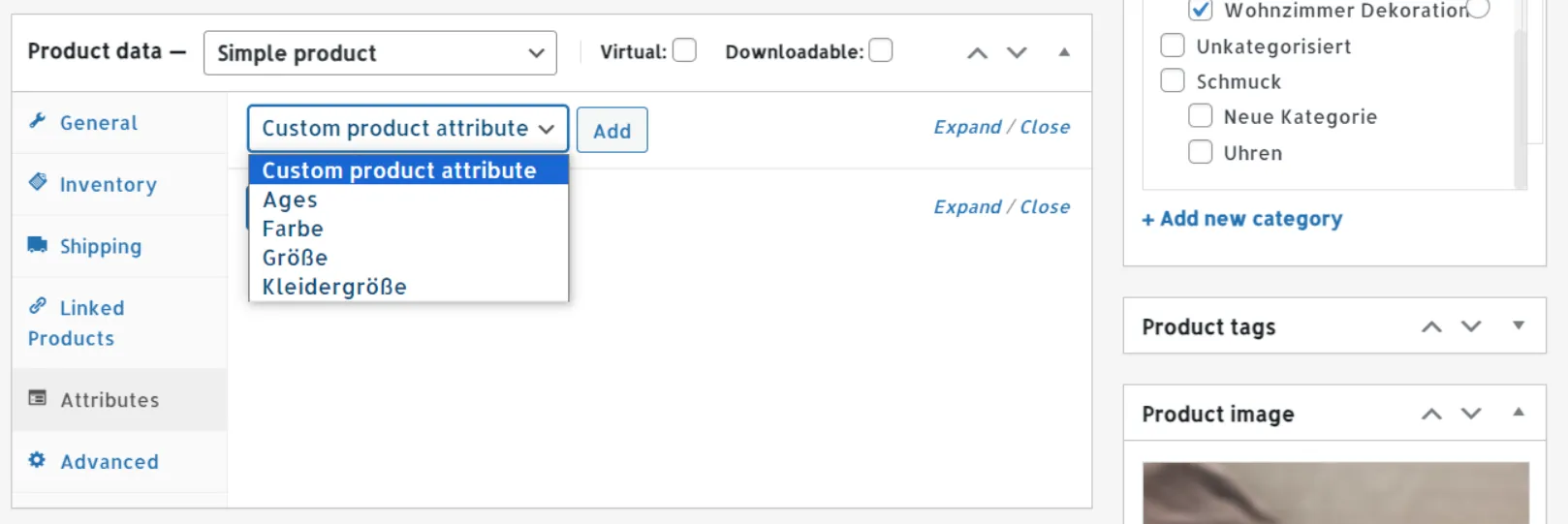Enable the Virtual checkbox
Screen dimensions: 1568x524
click(684, 50)
